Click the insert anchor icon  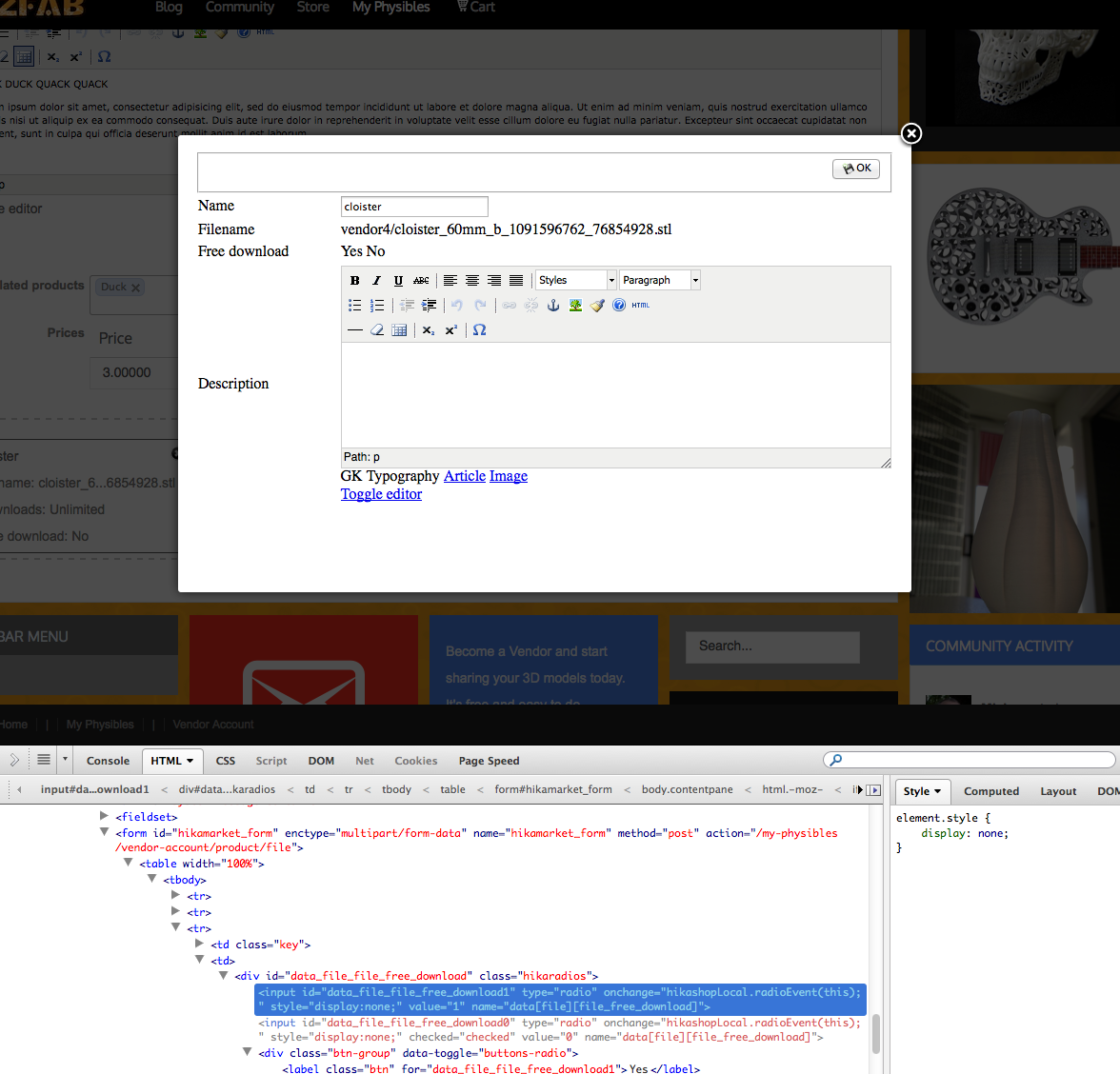click(x=553, y=306)
